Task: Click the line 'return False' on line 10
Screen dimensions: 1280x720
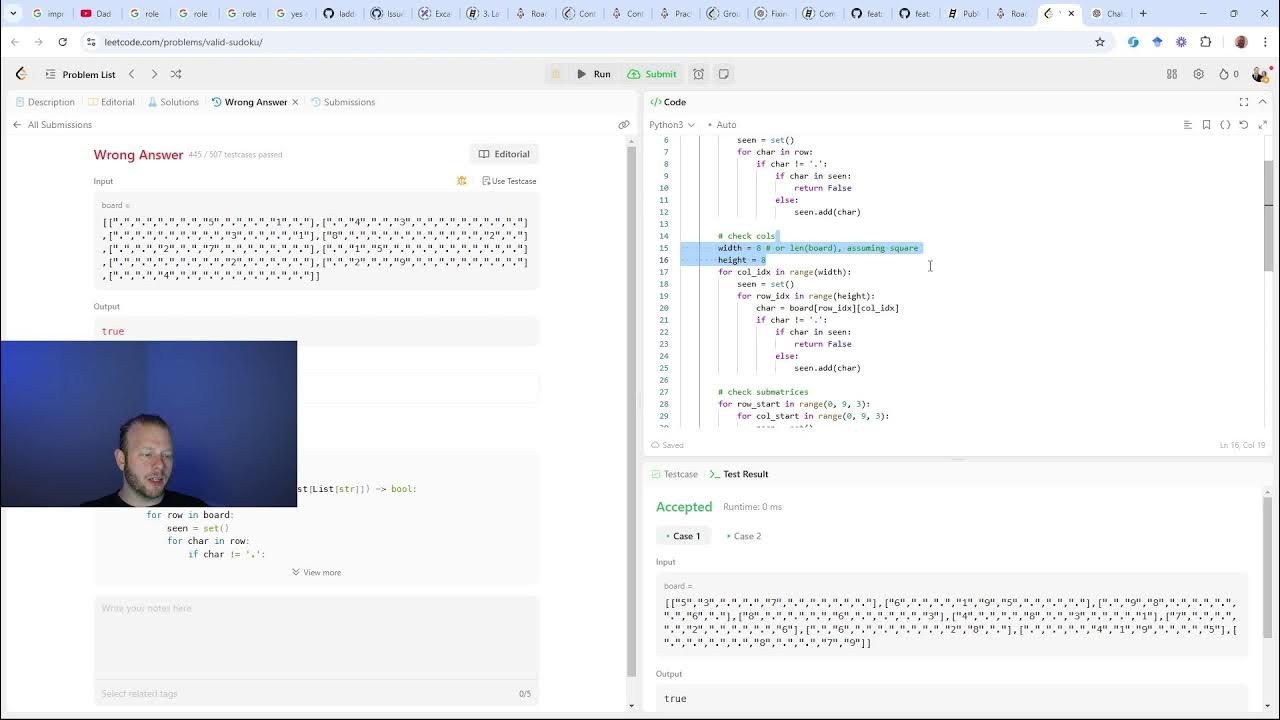Action: click(823, 188)
